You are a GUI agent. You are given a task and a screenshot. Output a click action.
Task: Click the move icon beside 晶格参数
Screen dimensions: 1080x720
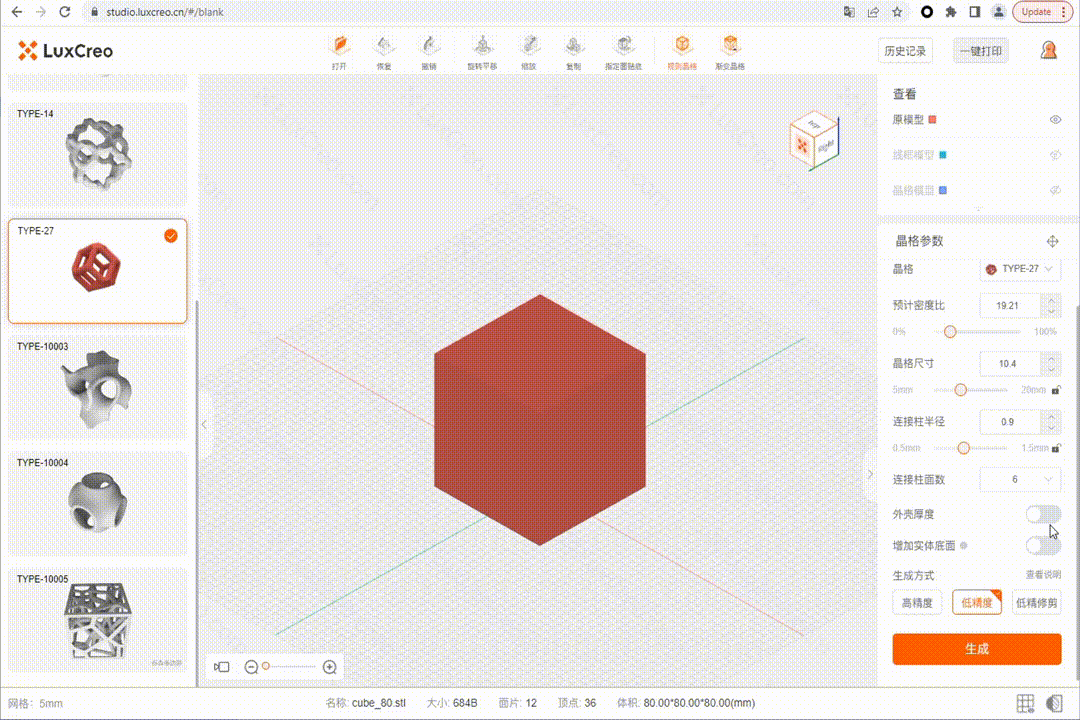(1052, 241)
